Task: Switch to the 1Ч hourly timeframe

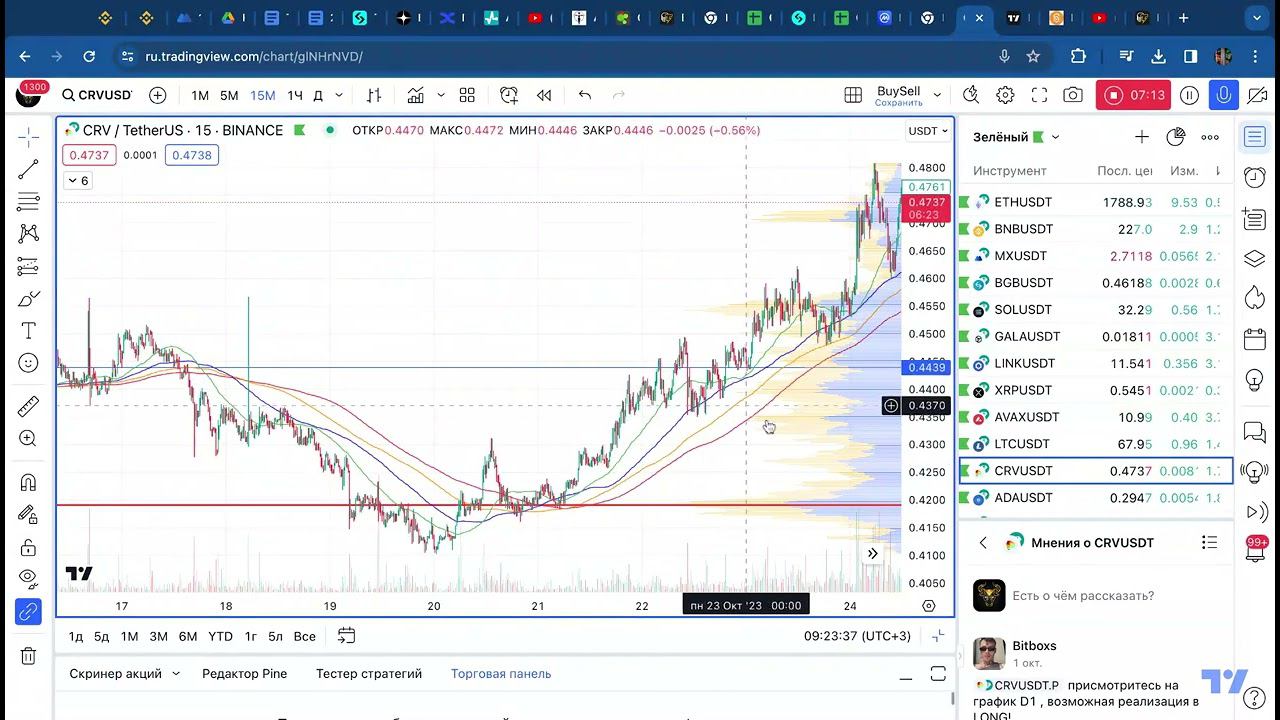Action: click(x=295, y=95)
